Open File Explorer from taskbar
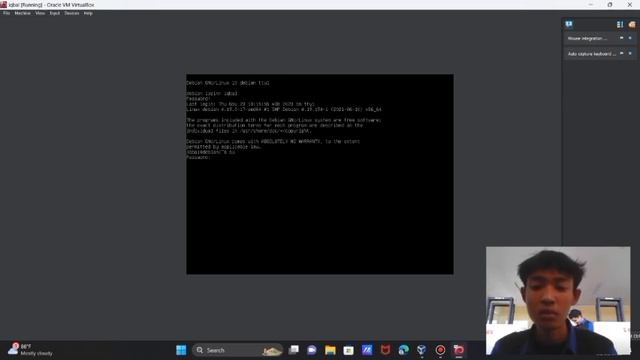640x360 pixels. [x=330, y=350]
